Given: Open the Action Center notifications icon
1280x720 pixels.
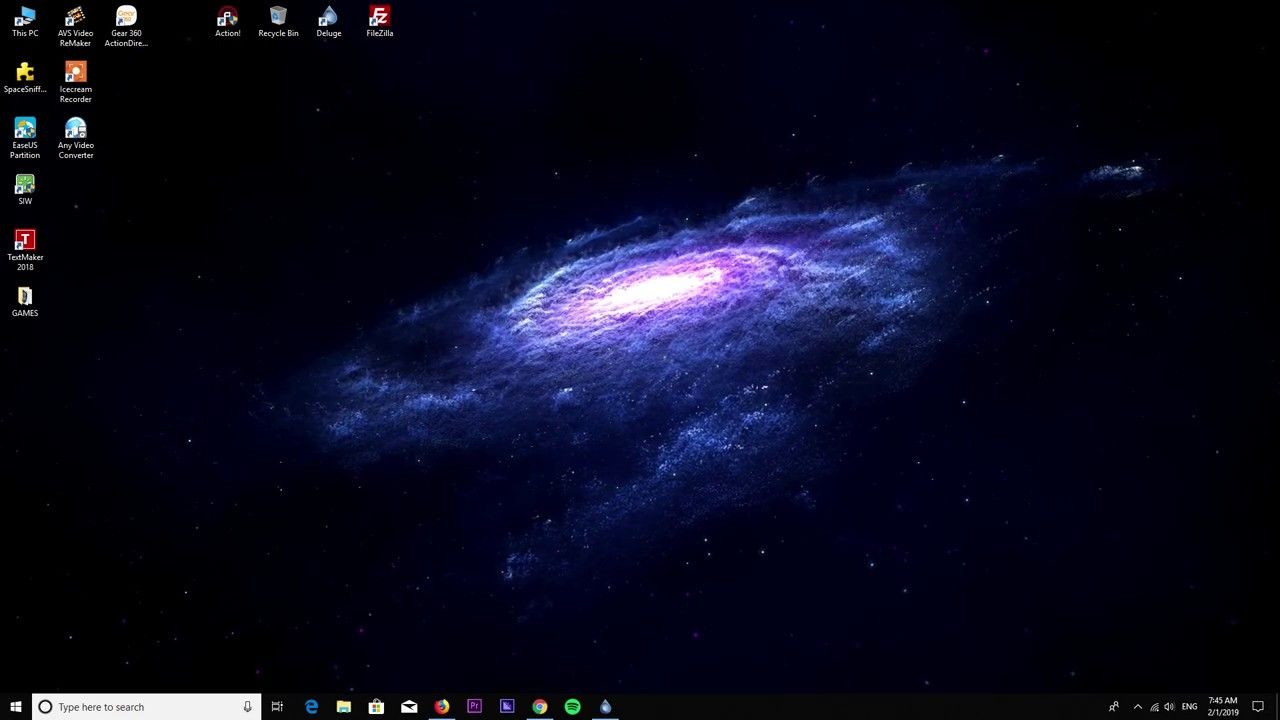Looking at the screenshot, I should 1258,707.
